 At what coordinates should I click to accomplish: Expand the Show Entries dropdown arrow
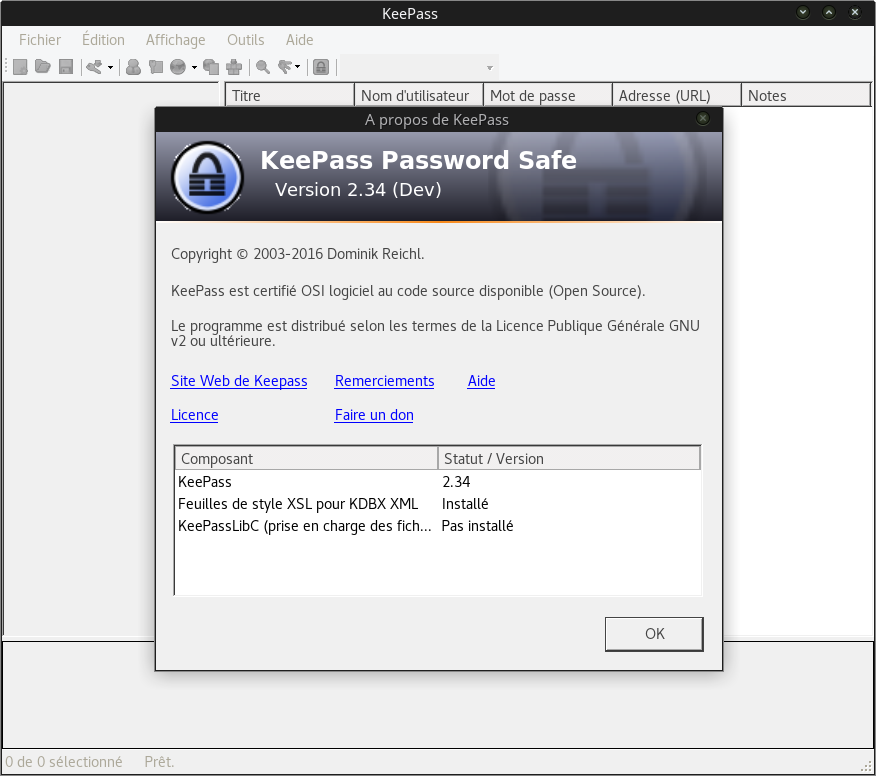298,68
